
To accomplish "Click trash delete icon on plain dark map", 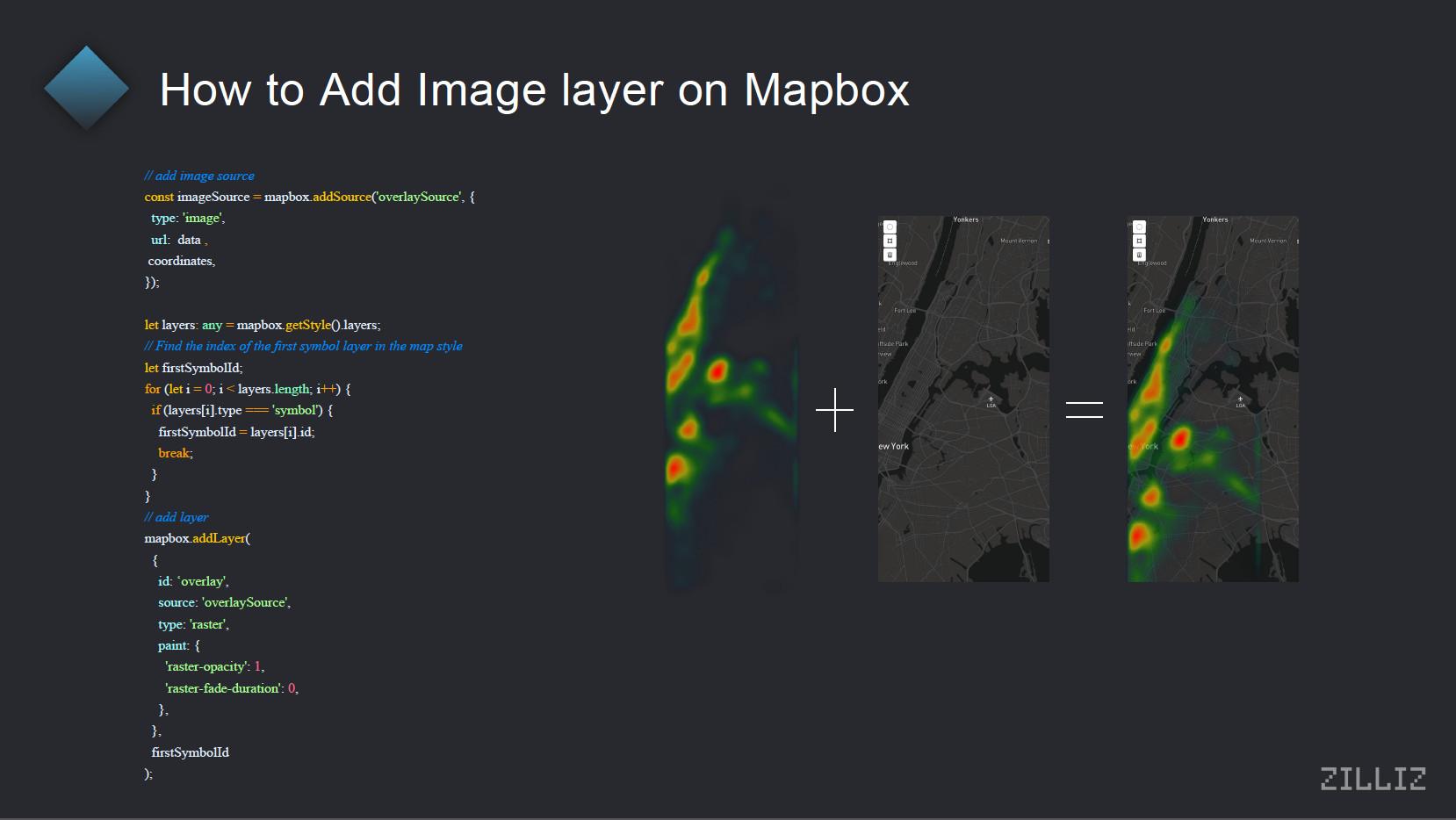I will point(890,255).
